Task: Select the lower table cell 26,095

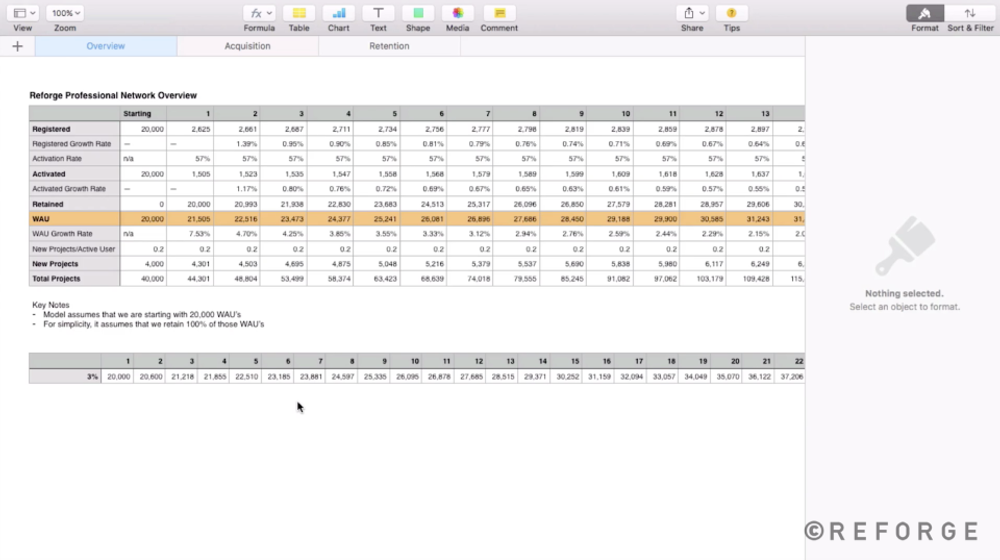Action: 405,376
